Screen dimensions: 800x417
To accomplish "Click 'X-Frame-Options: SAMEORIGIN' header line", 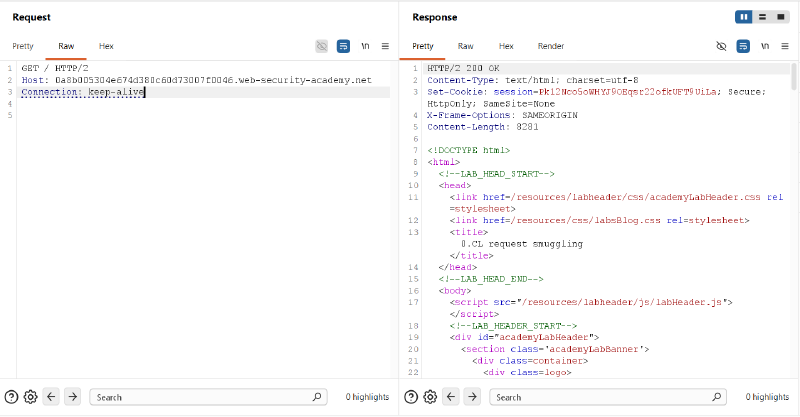I will (502, 115).
